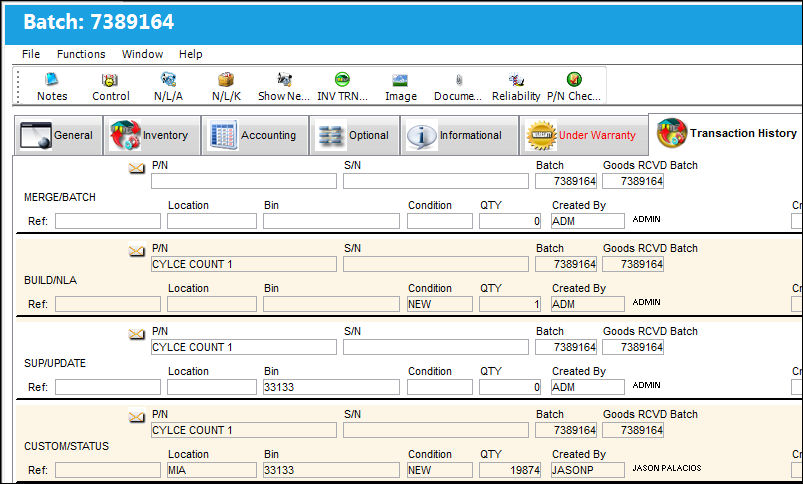Screen dimensions: 803x484
Task: Click Condition NEW field in CUSTOM/STATUS row
Action: pos(440,470)
